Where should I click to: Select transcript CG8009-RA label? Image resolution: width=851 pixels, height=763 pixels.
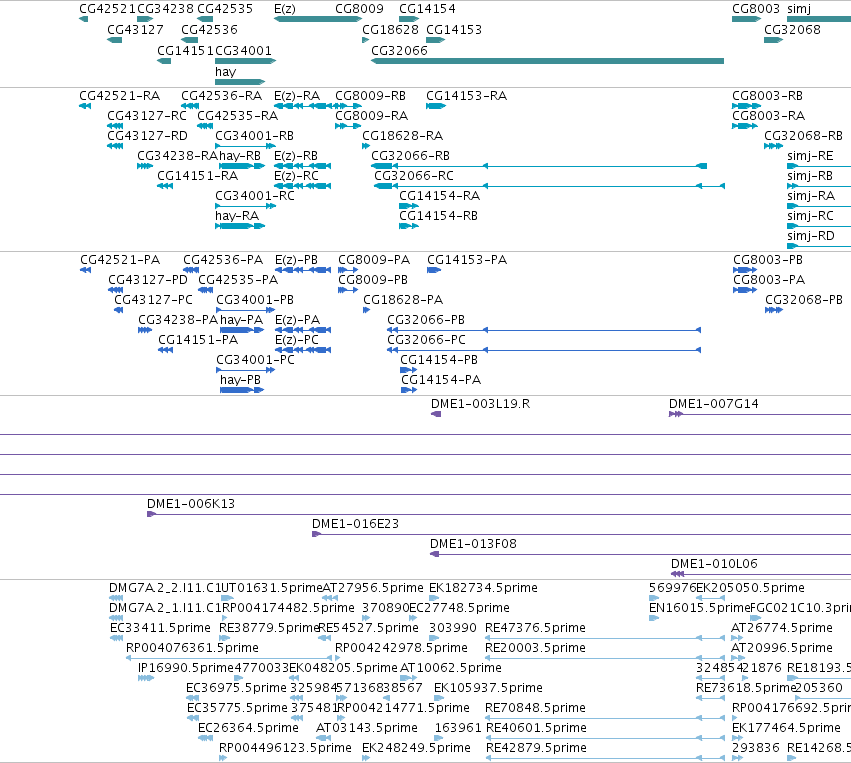pyautogui.click(x=371, y=116)
